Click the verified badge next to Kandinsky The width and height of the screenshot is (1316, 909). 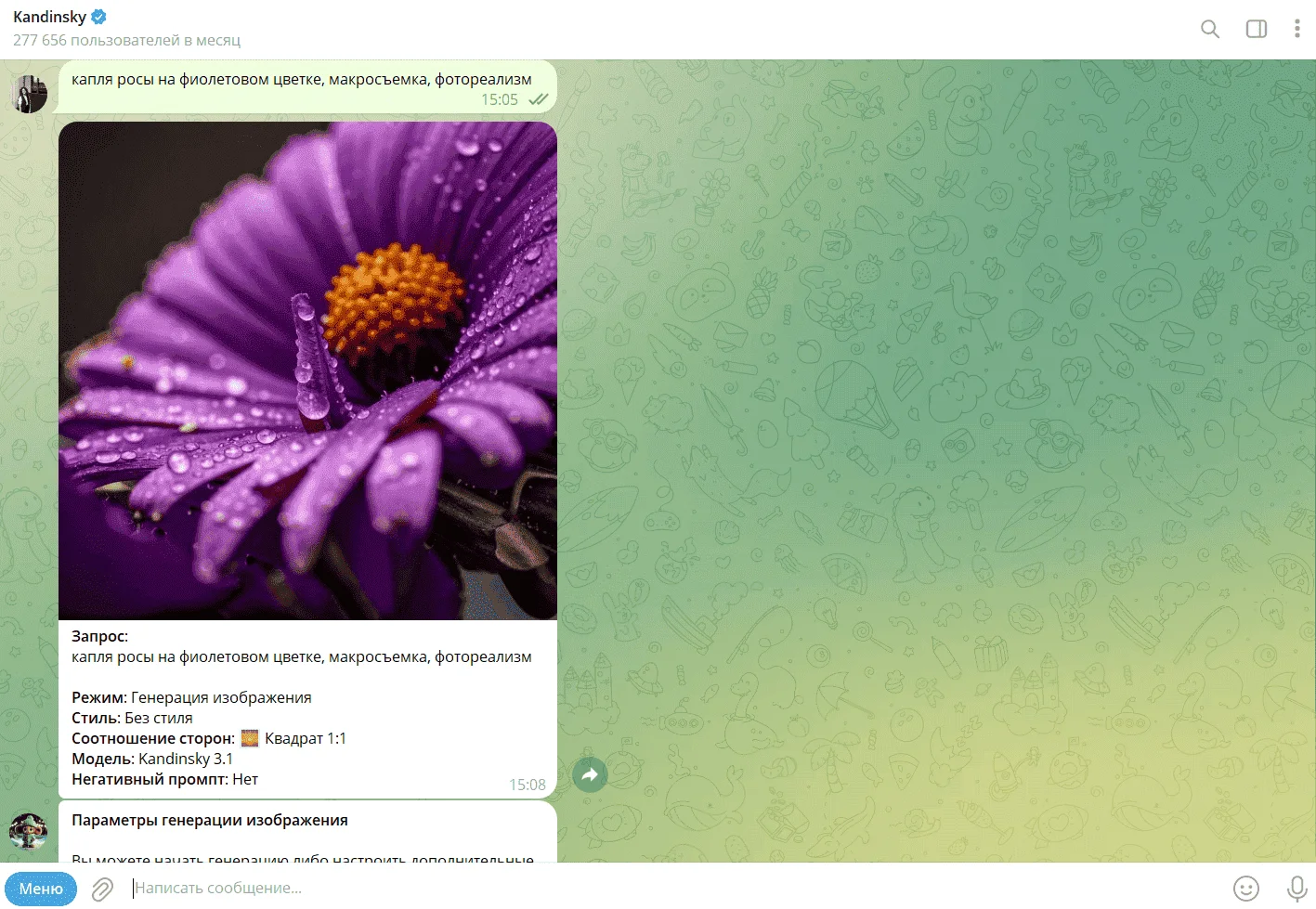99,17
